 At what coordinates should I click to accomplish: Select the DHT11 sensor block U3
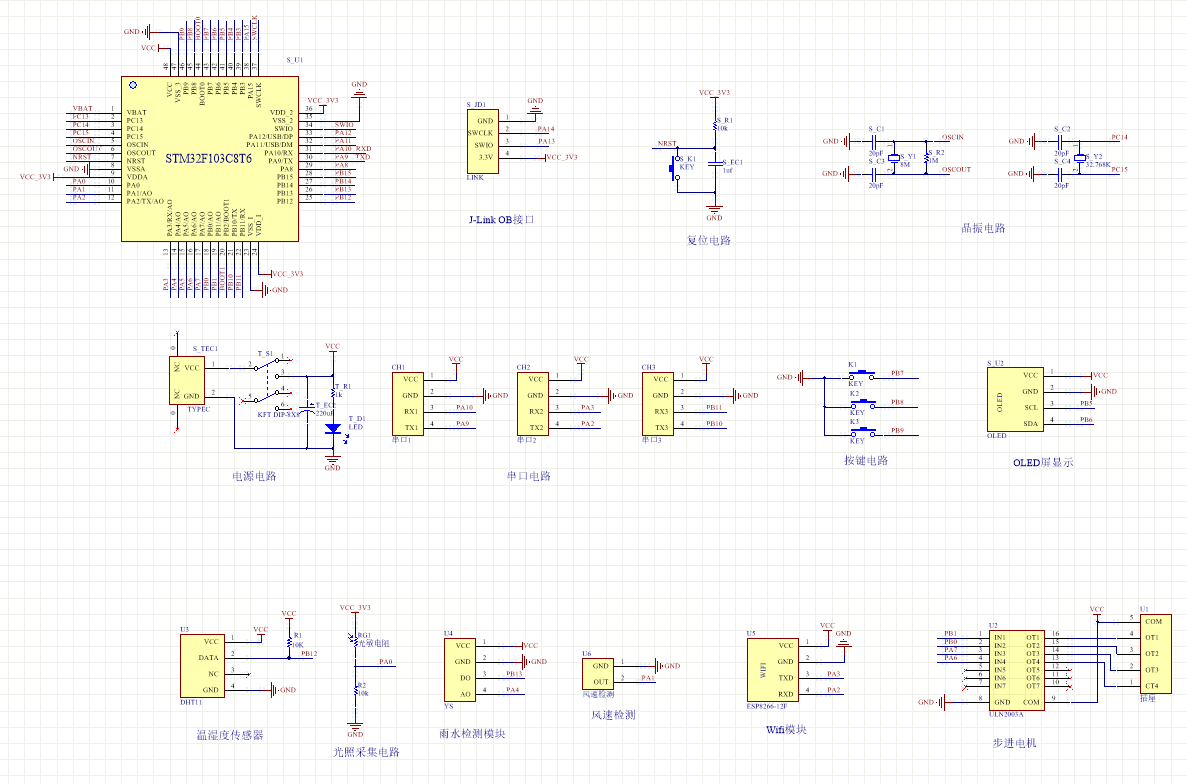point(202,667)
